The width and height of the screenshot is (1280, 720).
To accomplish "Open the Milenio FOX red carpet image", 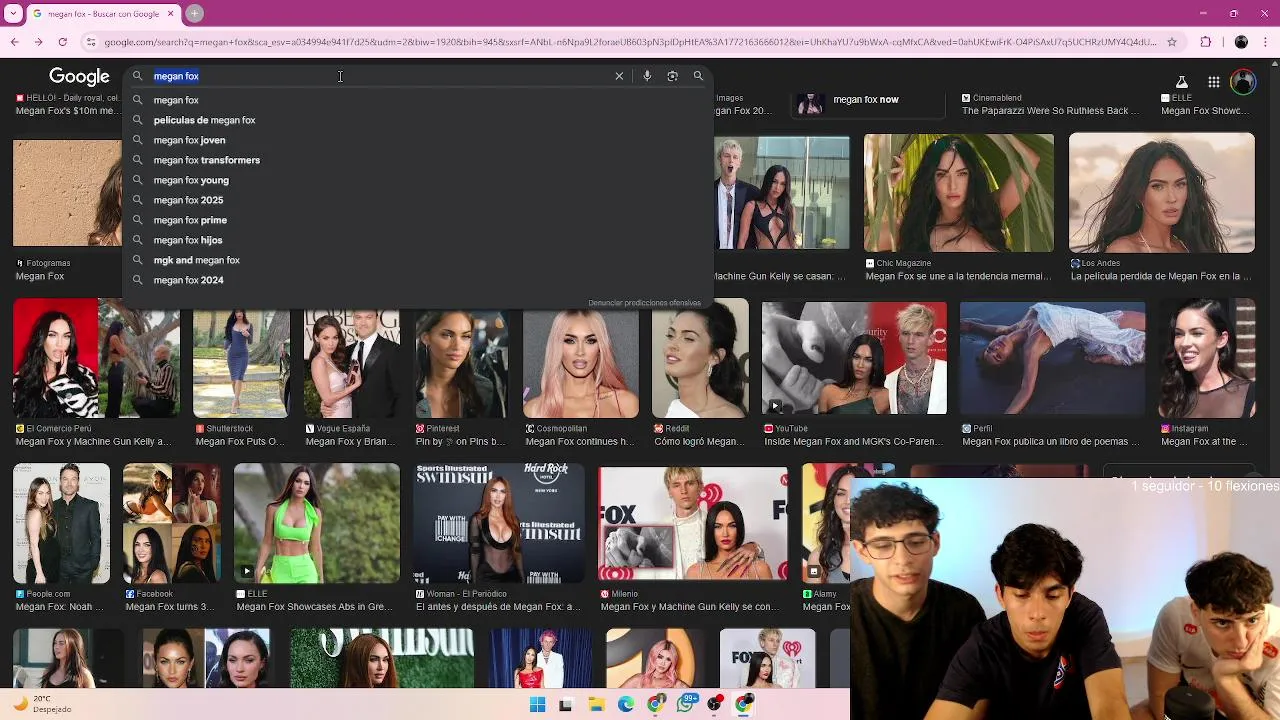I will click(692, 522).
